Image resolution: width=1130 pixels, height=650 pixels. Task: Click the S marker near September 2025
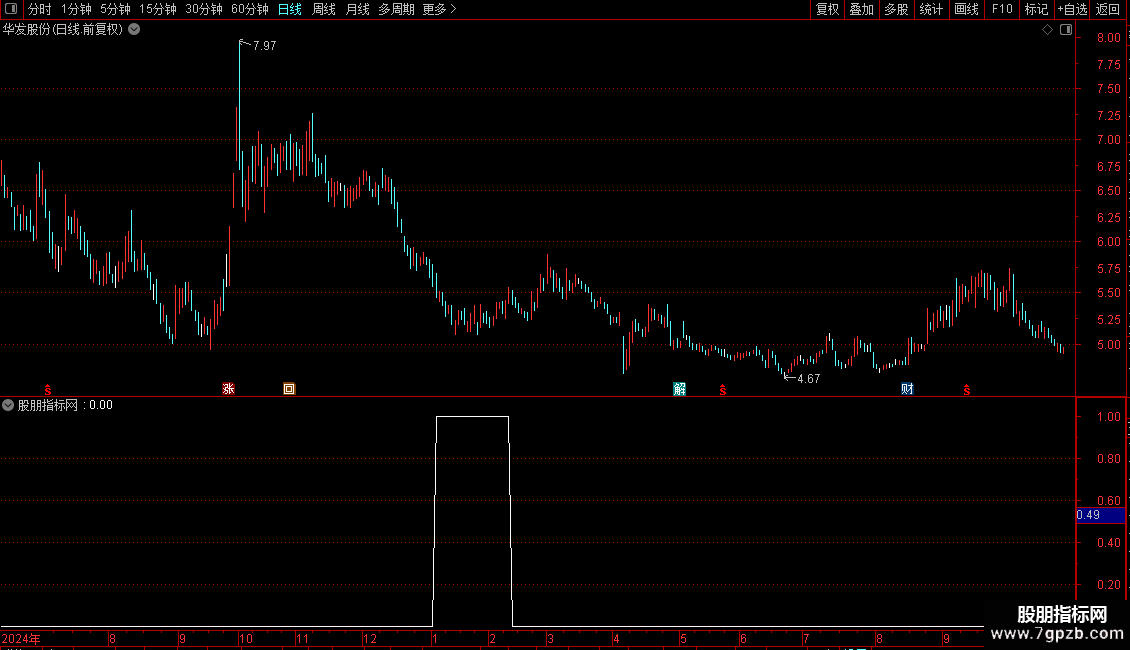pyautogui.click(x=967, y=390)
